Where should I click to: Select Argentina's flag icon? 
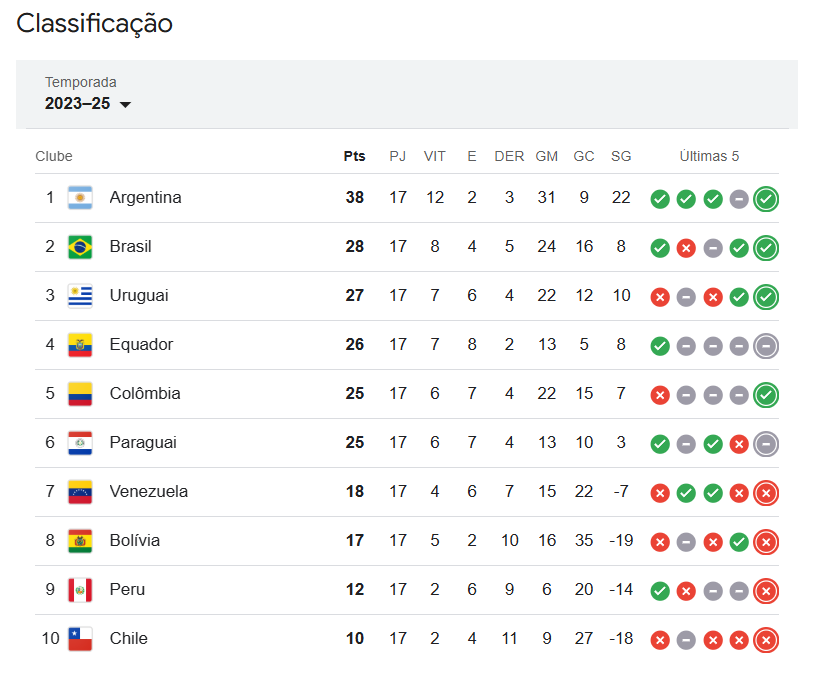coord(80,197)
